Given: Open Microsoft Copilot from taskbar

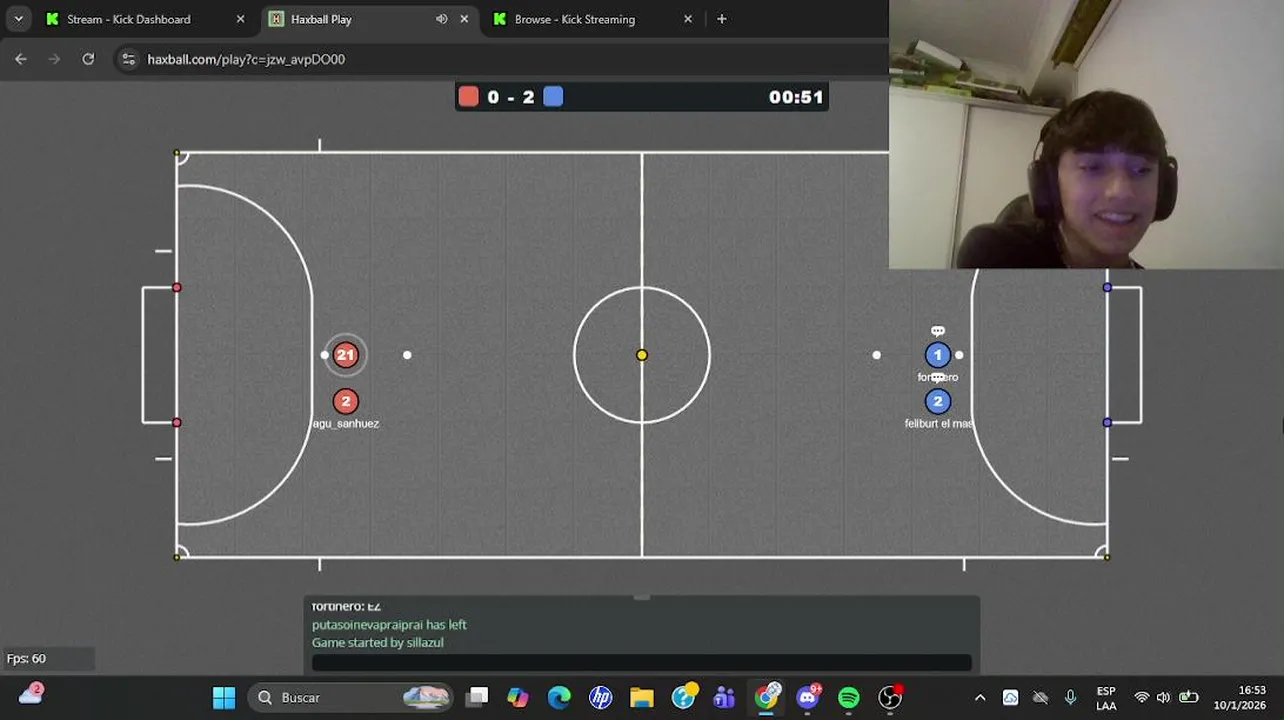Looking at the screenshot, I should pyautogui.click(x=517, y=697).
